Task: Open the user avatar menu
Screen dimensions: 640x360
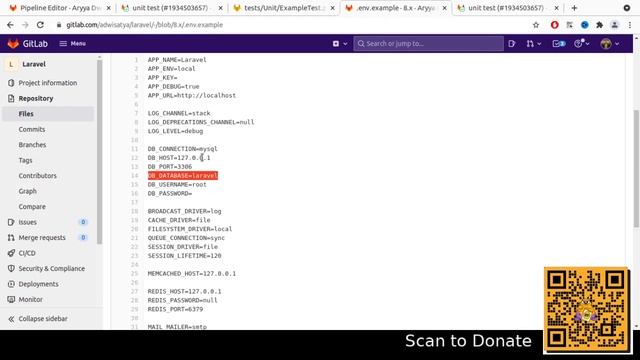Action: click(x=606, y=43)
